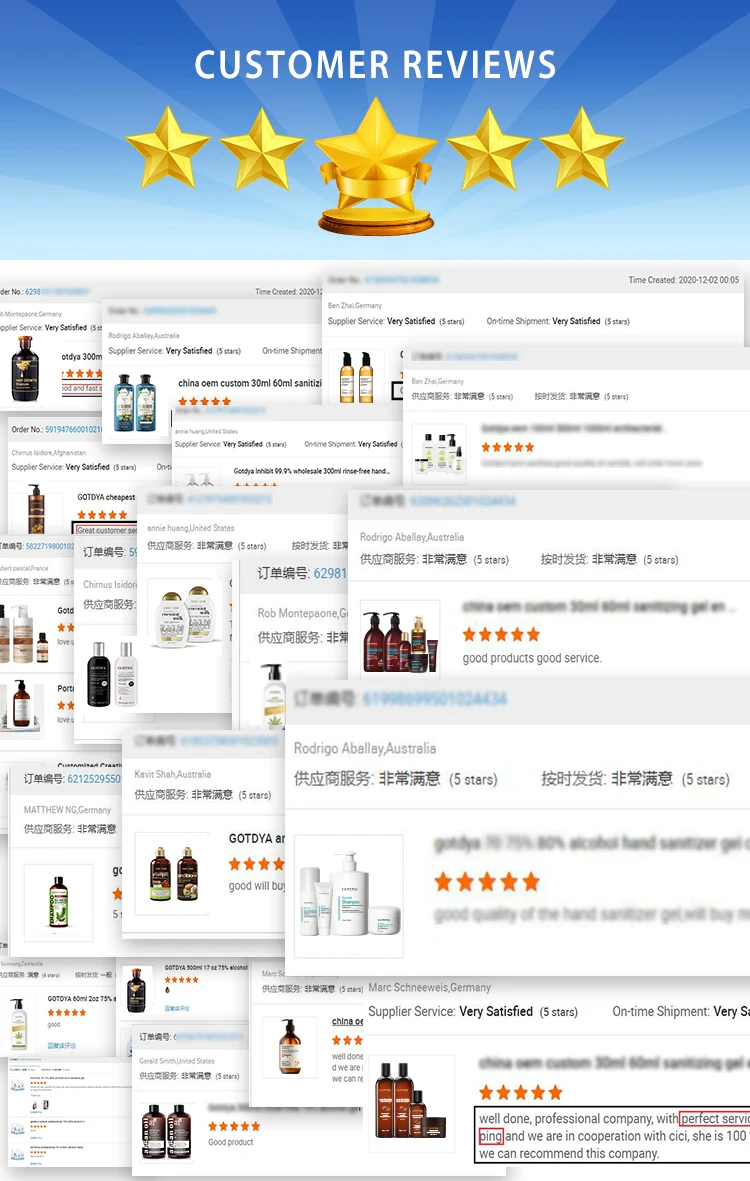The height and width of the screenshot is (1181, 750).
Task: Click brown bottle set thumbnail in Marc Schneeweis review
Action: pyautogui.click(x=411, y=1102)
